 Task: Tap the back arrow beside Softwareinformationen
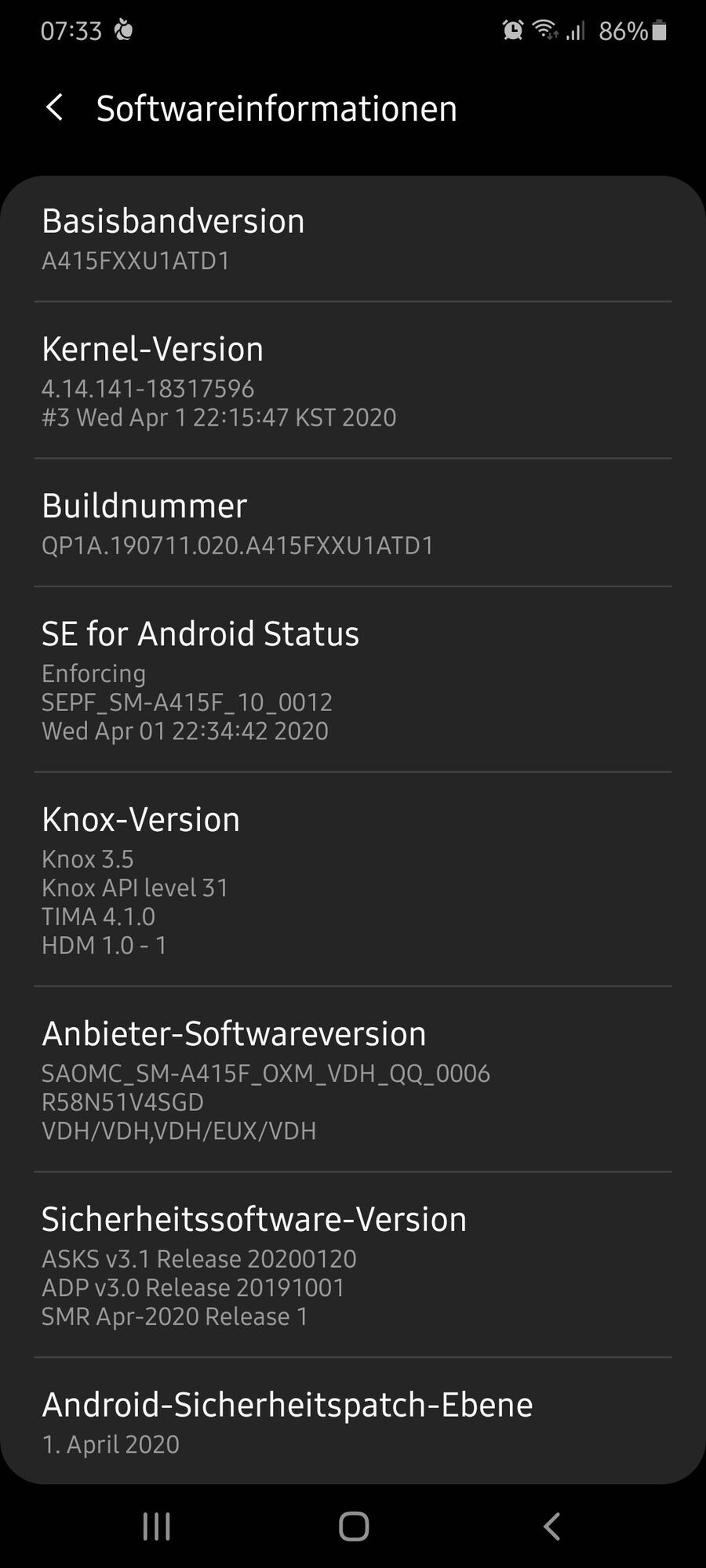(x=55, y=107)
